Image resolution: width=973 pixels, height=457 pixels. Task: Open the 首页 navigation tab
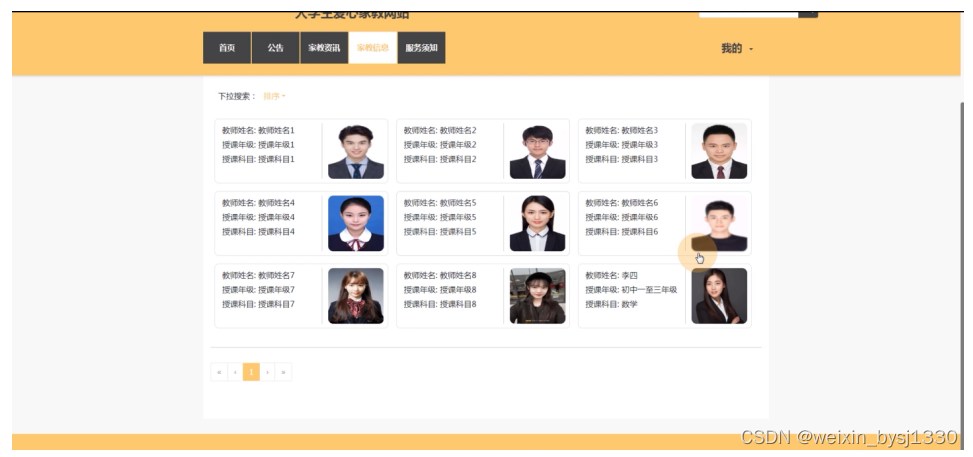point(227,48)
